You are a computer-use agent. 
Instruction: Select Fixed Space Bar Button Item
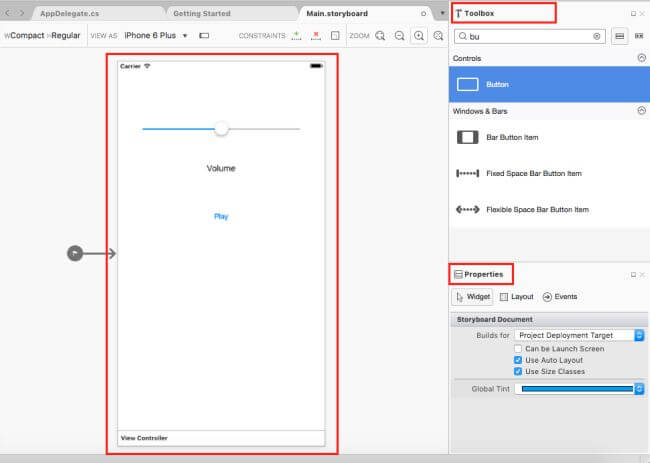coord(549,173)
